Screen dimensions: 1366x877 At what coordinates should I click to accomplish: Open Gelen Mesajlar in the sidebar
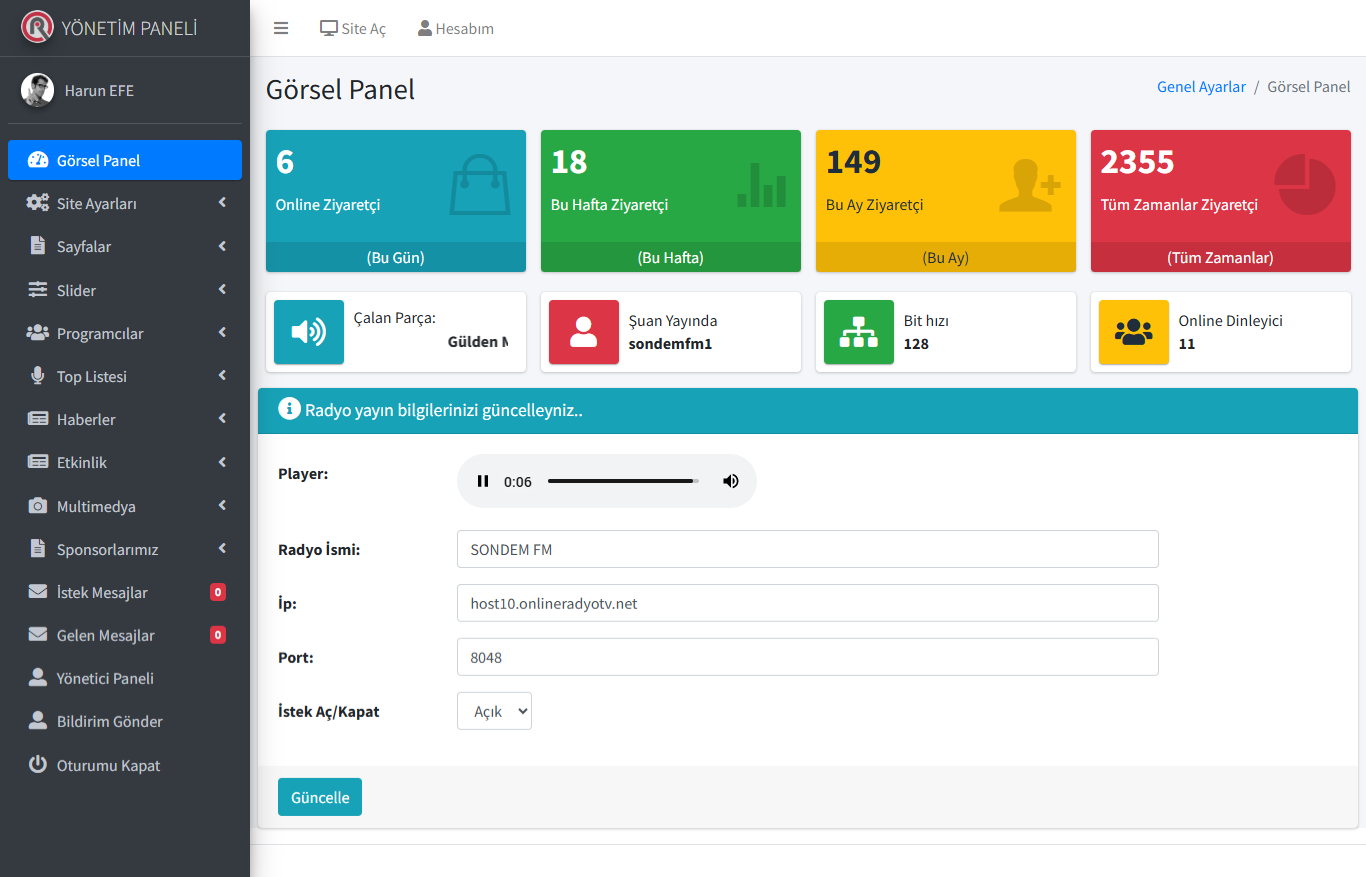click(x=105, y=635)
